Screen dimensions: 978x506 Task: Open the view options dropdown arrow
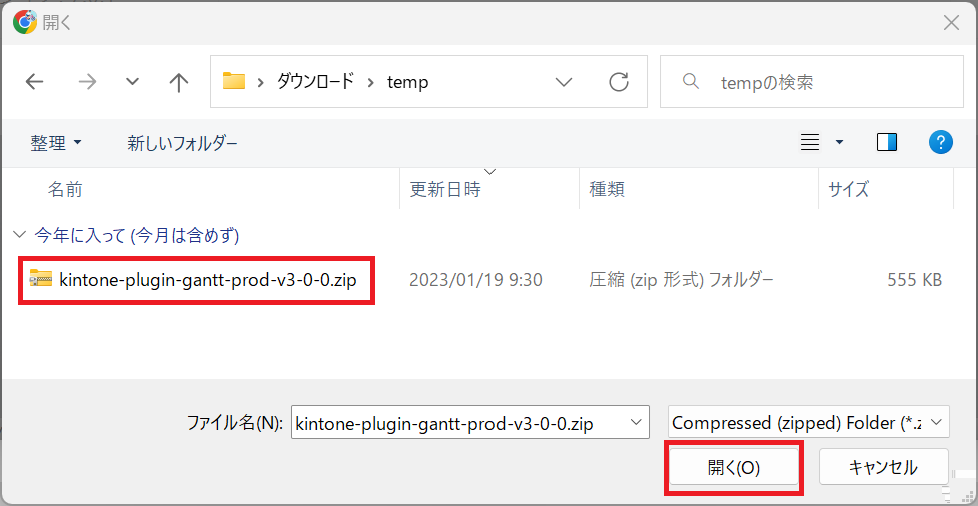click(x=839, y=143)
